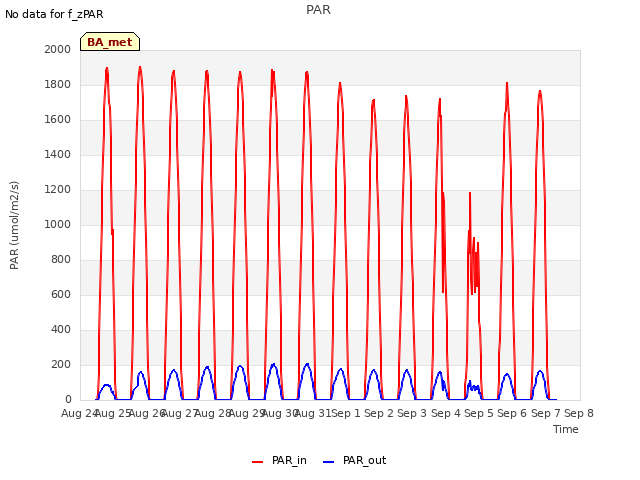Click the 0 y-axis tick label
The height and width of the screenshot is (480, 640).
click(x=68, y=400)
